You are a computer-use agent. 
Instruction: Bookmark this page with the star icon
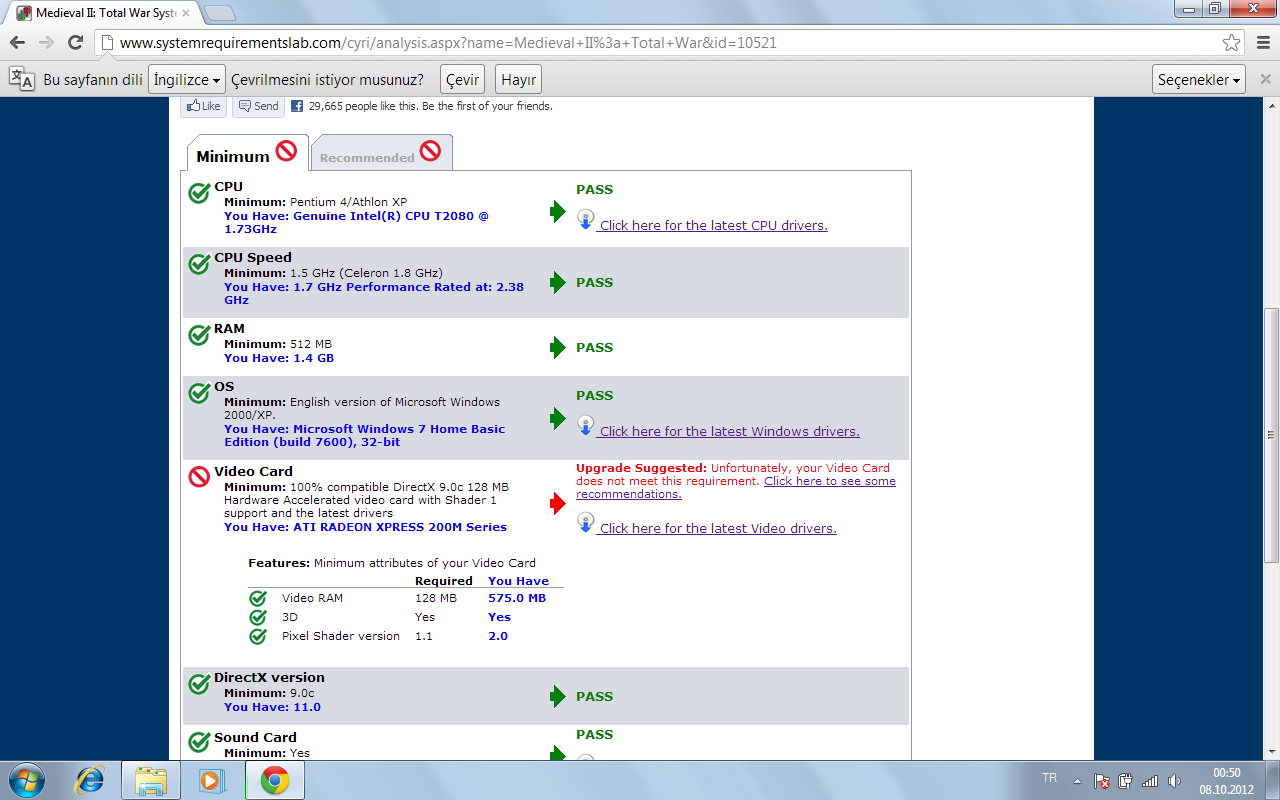(1232, 43)
